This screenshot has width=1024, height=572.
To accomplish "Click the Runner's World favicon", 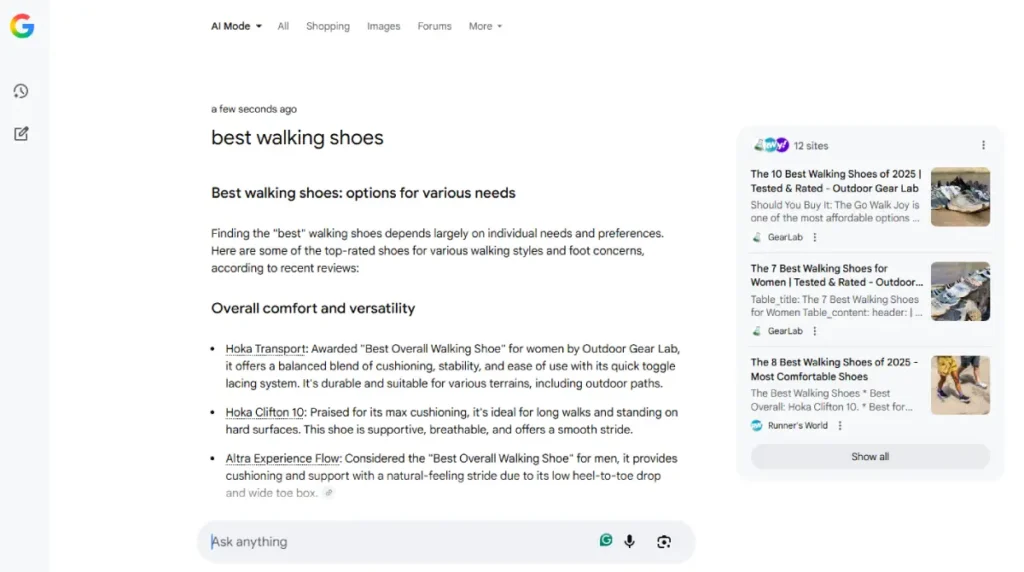I will point(756,425).
